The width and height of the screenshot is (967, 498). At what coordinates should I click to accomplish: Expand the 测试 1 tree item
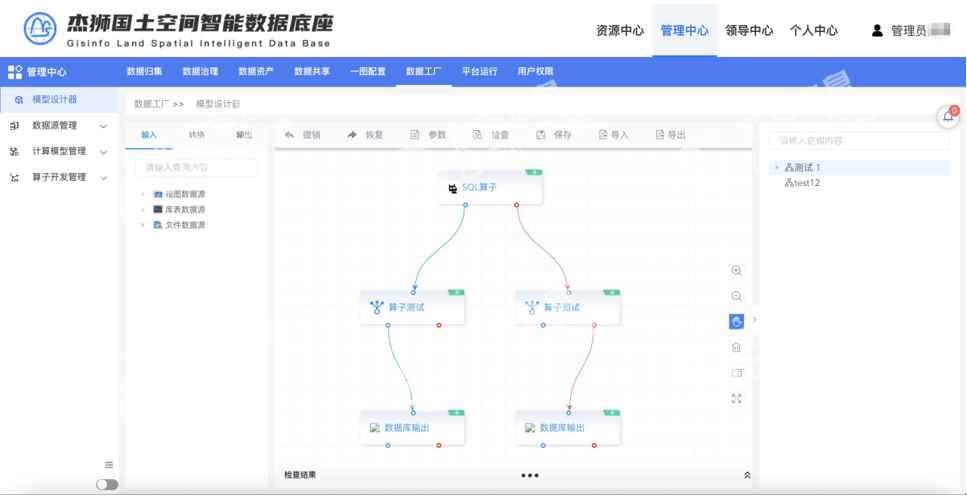(777, 167)
